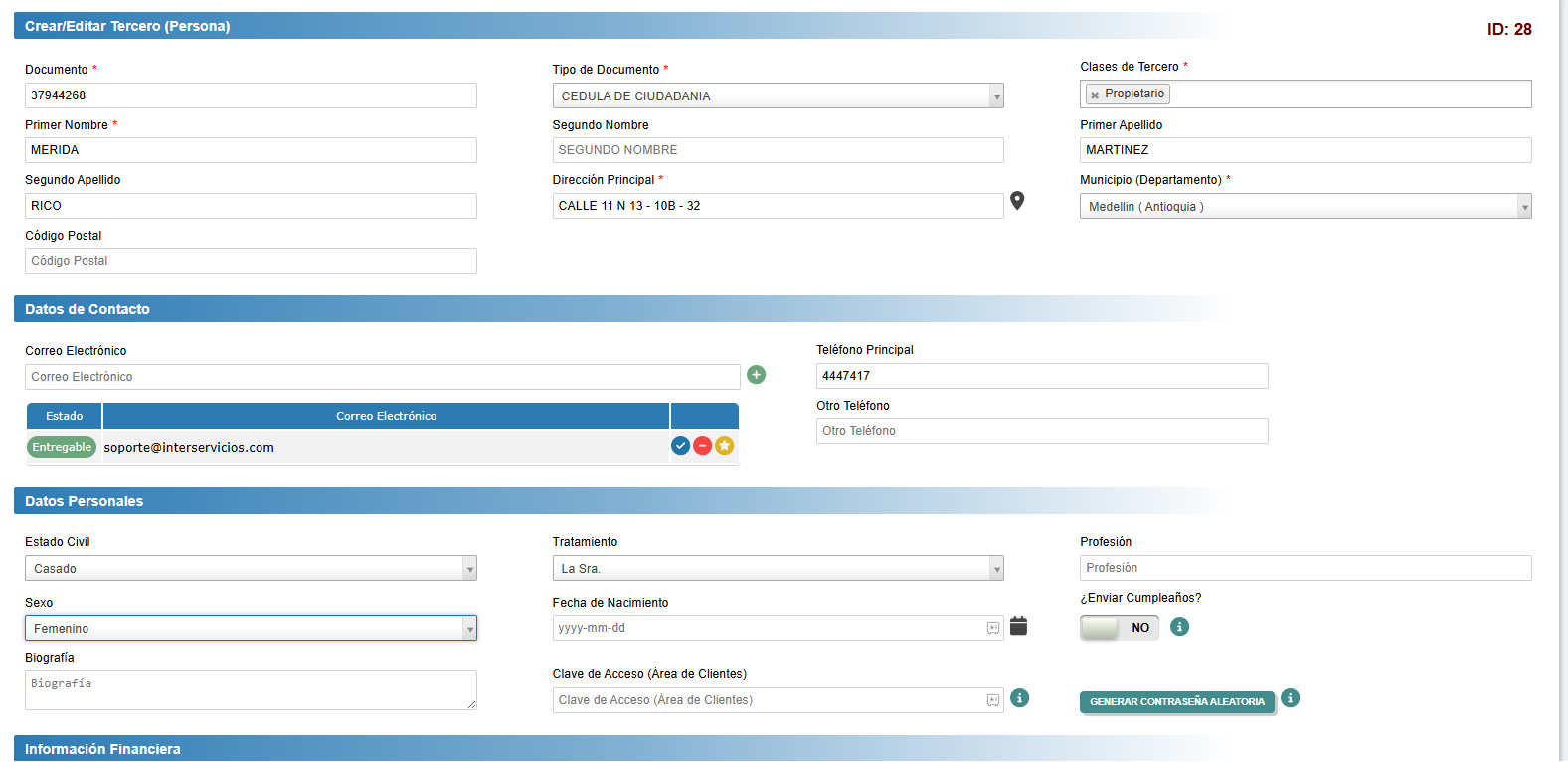1568x762 pixels.
Task: Click the red minus icon to remove email
Action: 702,446
